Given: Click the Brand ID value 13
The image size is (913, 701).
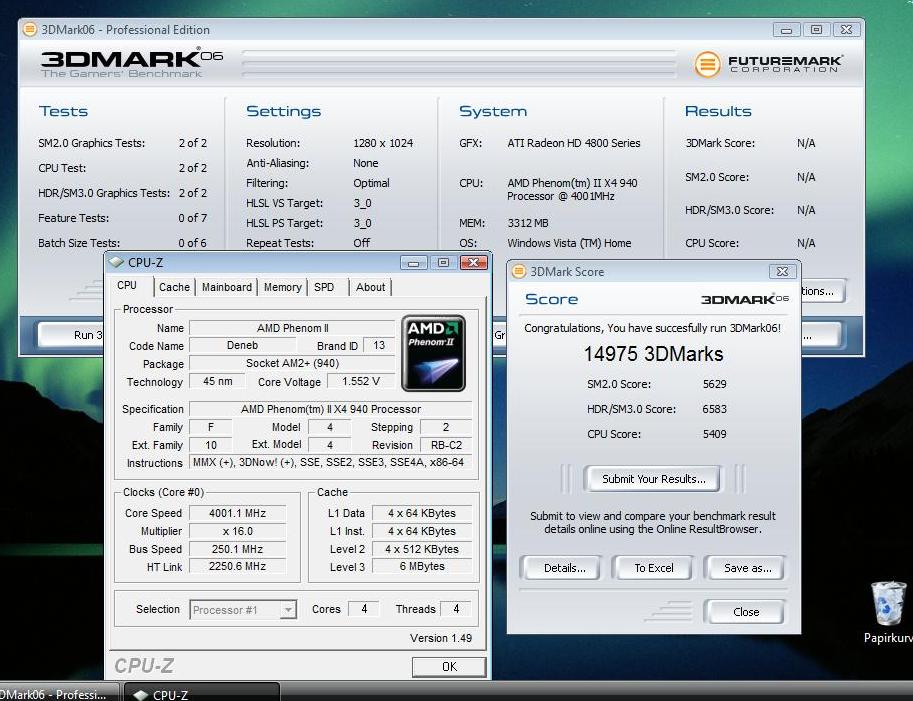Looking at the screenshot, I should 379,345.
